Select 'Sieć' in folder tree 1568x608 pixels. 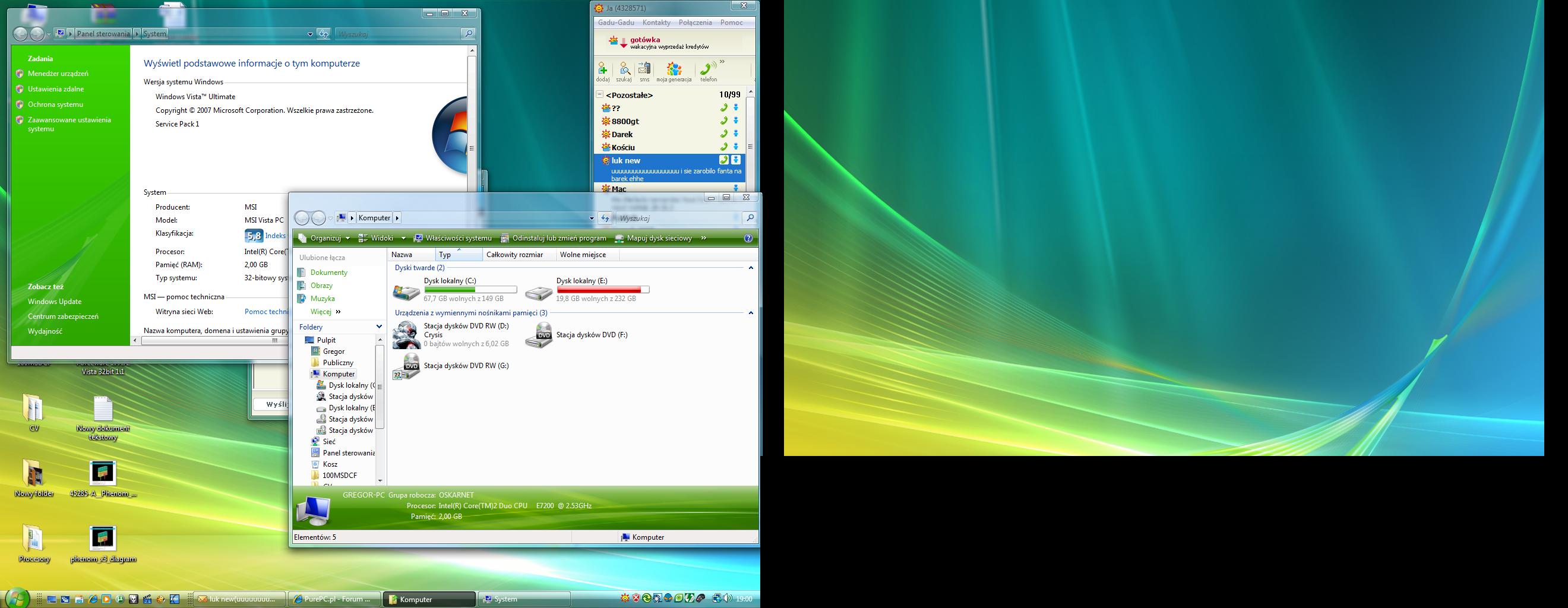(x=329, y=441)
